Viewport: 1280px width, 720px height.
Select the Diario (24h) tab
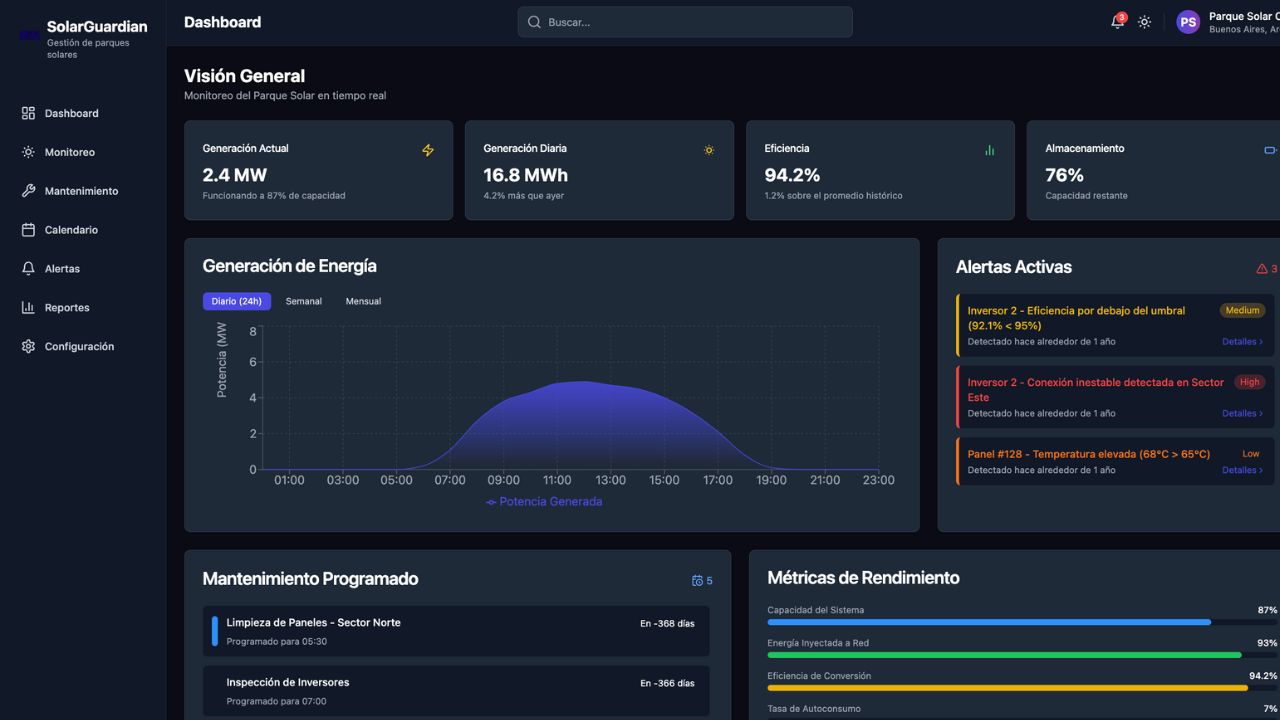(237, 301)
